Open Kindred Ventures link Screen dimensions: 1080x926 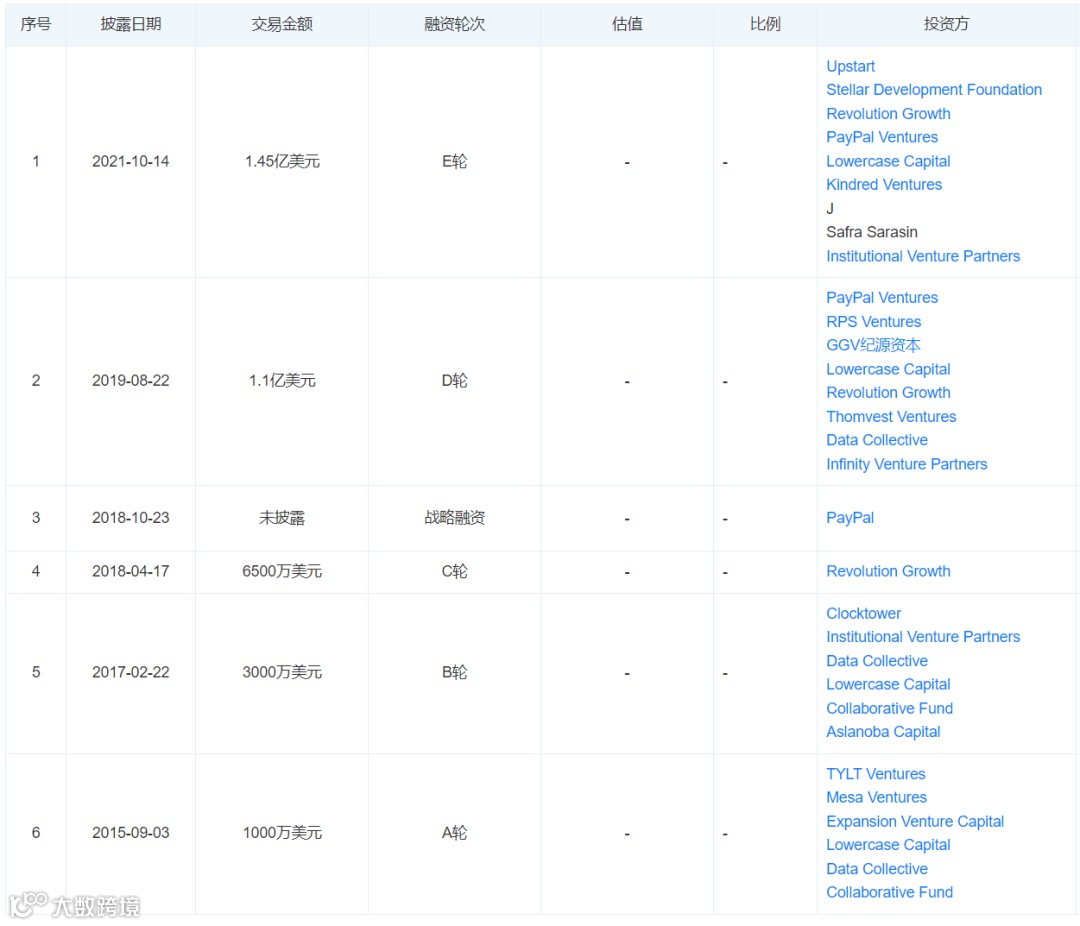[884, 185]
